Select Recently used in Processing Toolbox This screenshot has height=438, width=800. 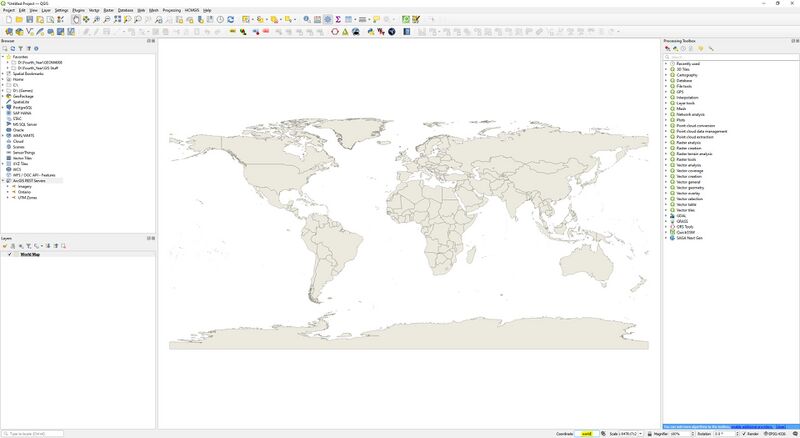click(x=688, y=64)
